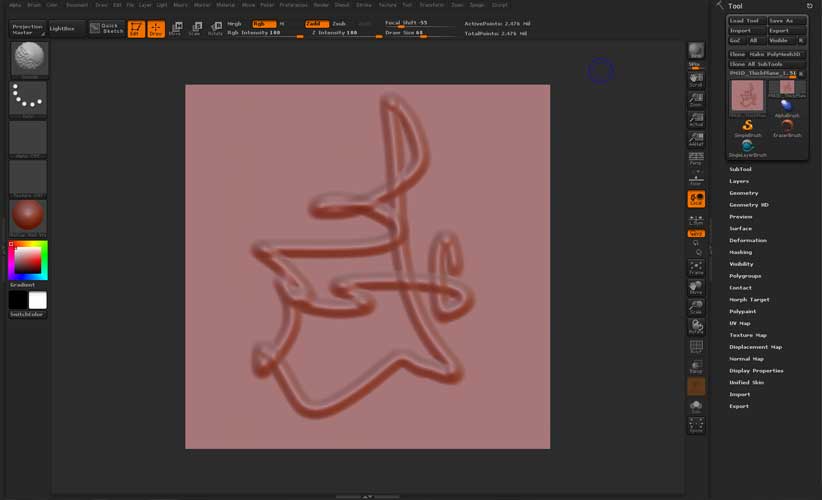The height and width of the screenshot is (500, 822).
Task: Click the AAHalf icon
Action: pyautogui.click(x=696, y=140)
